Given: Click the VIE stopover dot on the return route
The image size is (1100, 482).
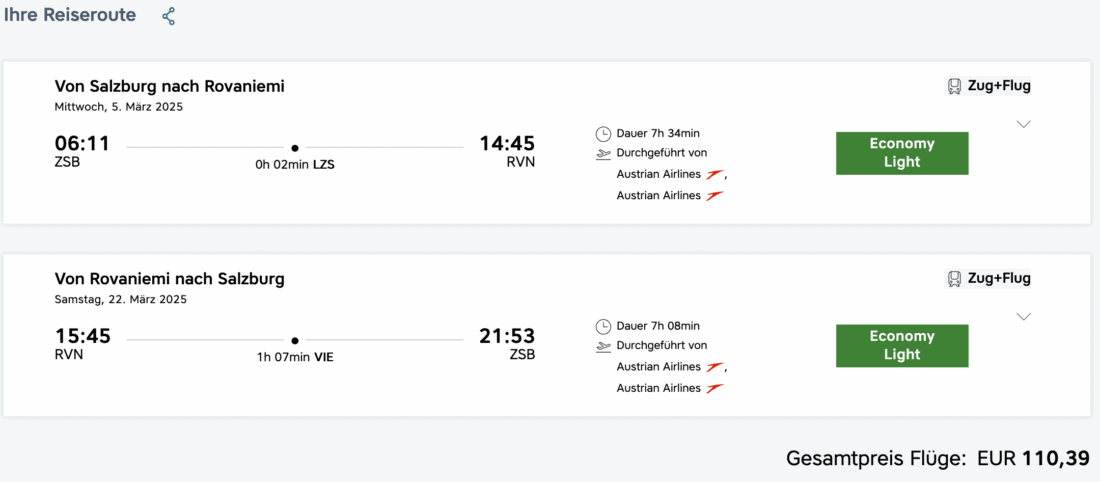Looking at the screenshot, I should coord(295,341).
